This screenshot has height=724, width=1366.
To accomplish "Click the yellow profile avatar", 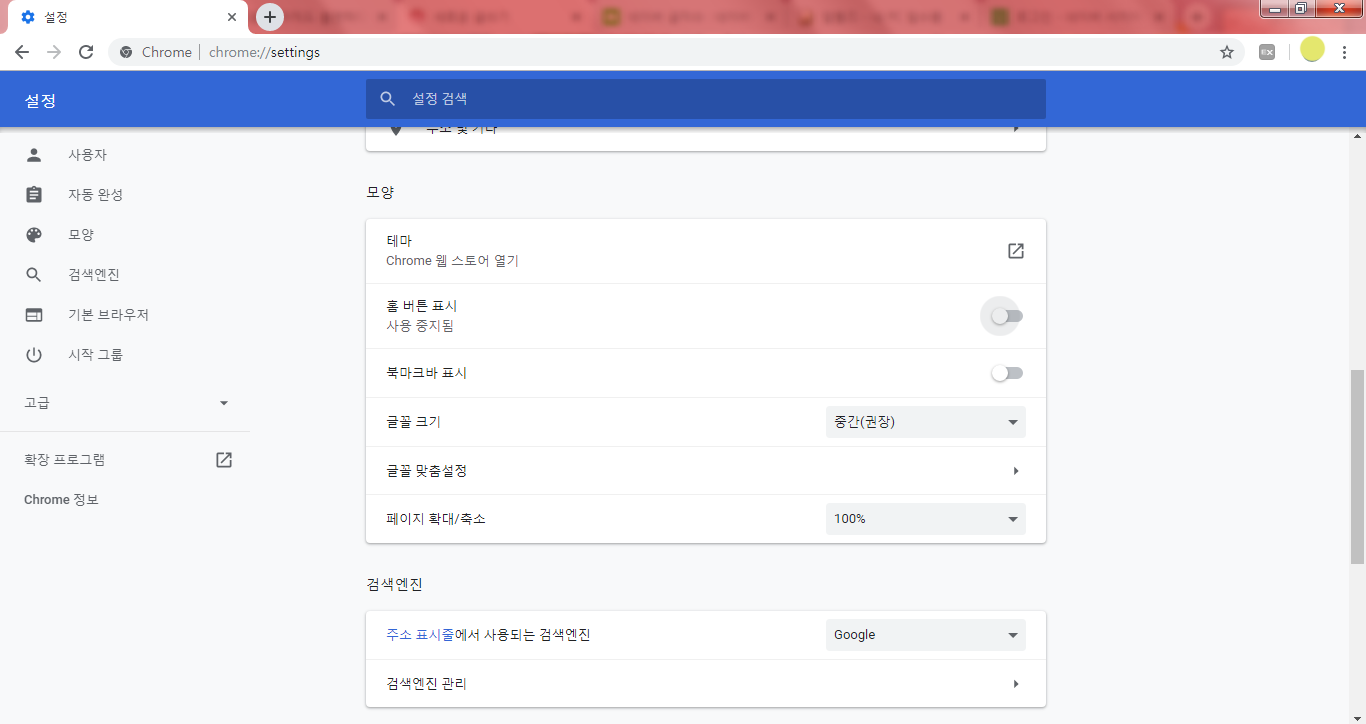I will pos(1312,50).
